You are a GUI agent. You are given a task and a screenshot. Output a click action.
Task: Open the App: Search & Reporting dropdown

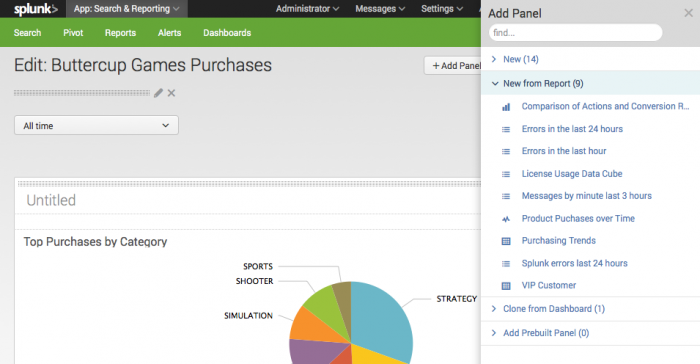tap(127, 9)
